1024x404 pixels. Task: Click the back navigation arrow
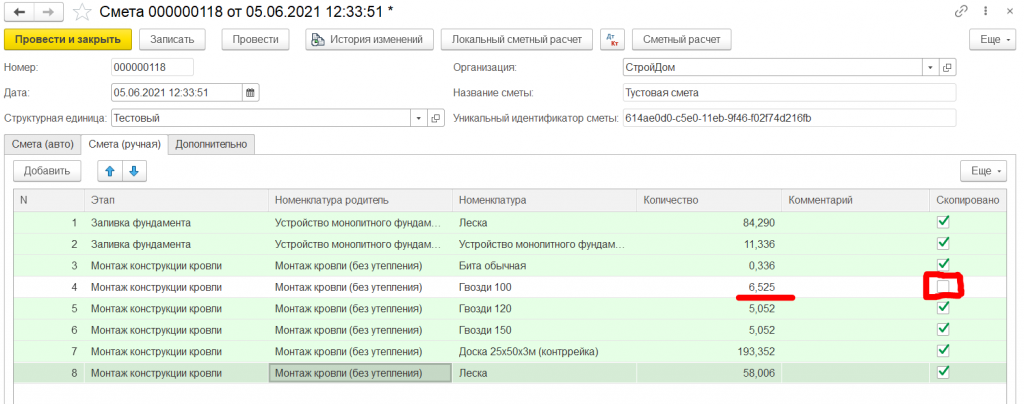[x=19, y=12]
